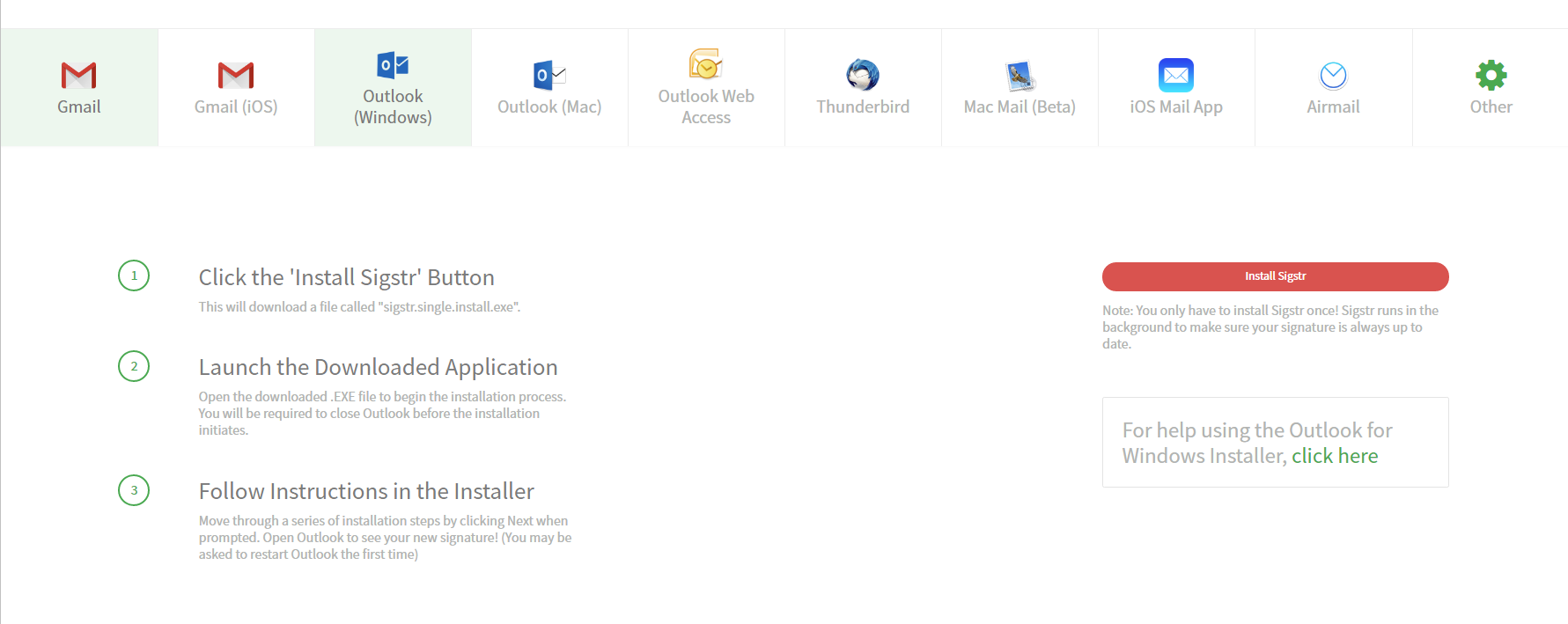Click the 'Launch the Downloaded Application' heading
The width and height of the screenshot is (1568, 624).
point(378,367)
